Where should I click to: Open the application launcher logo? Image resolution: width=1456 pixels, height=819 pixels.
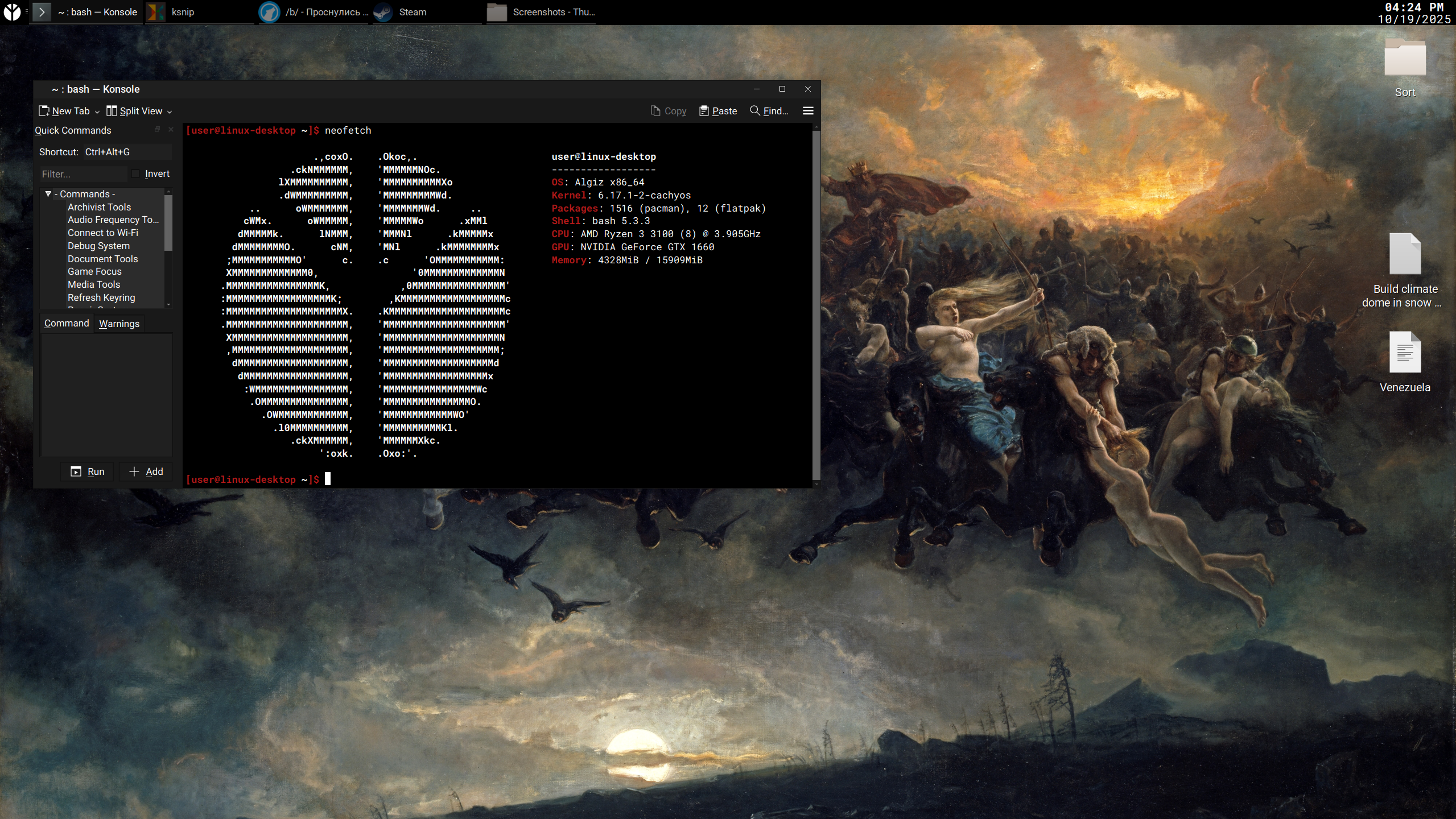[12, 12]
